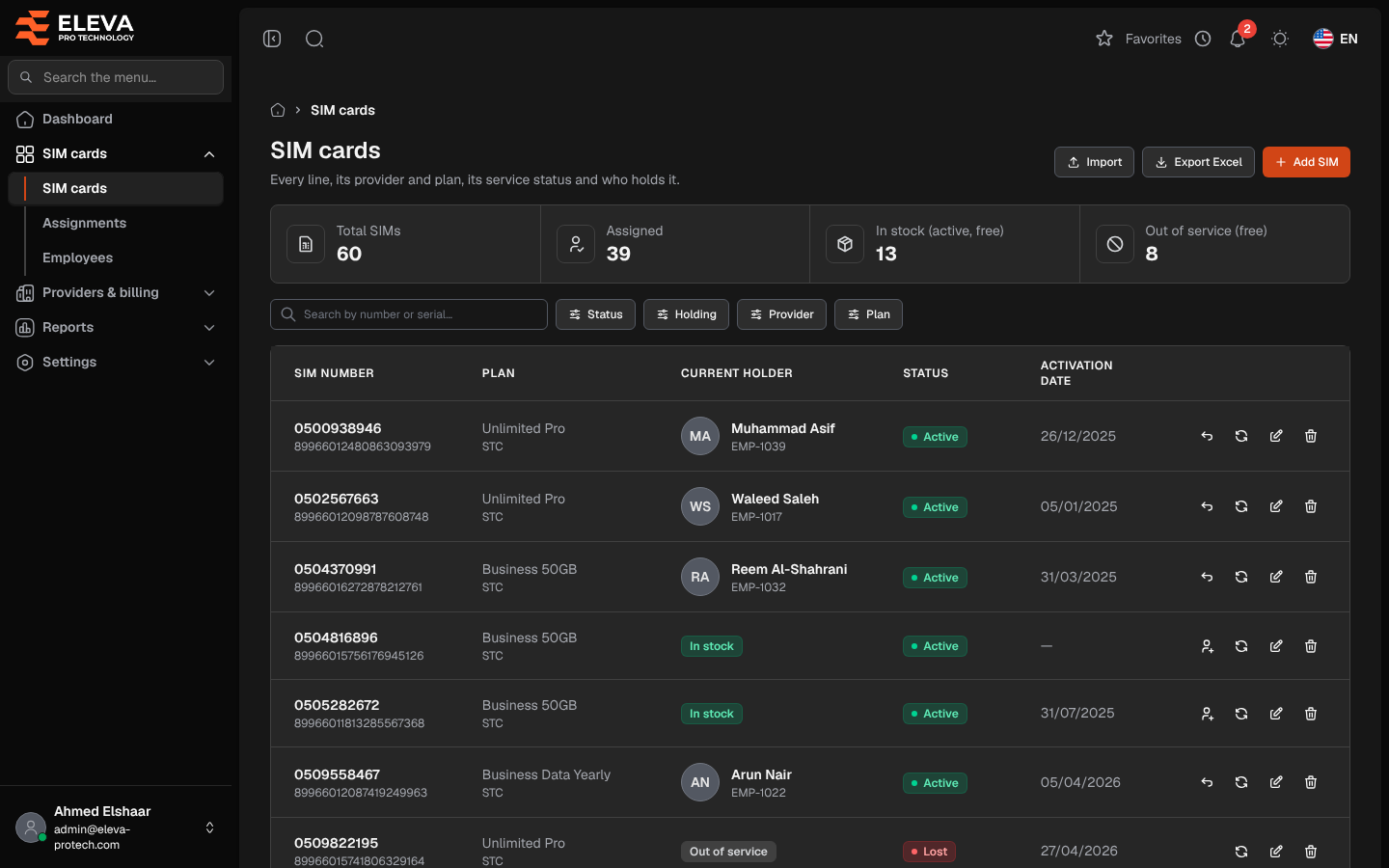Edit the SIM 0504370991 row
The image size is (1389, 868).
(1276, 577)
